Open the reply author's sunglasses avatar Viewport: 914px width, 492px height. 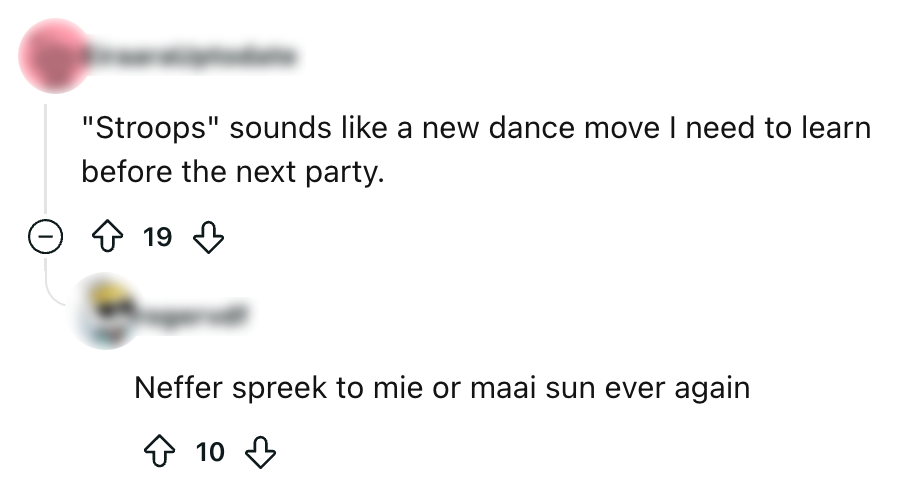110,310
